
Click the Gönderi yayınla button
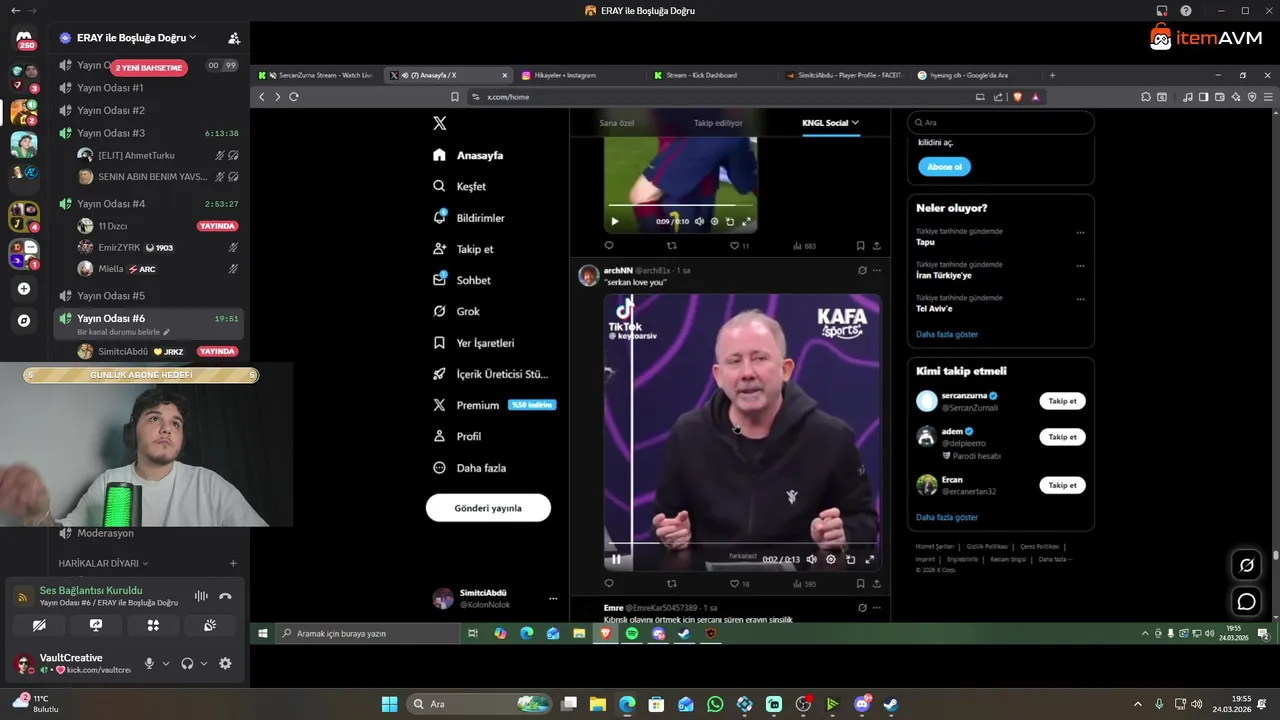click(x=488, y=508)
